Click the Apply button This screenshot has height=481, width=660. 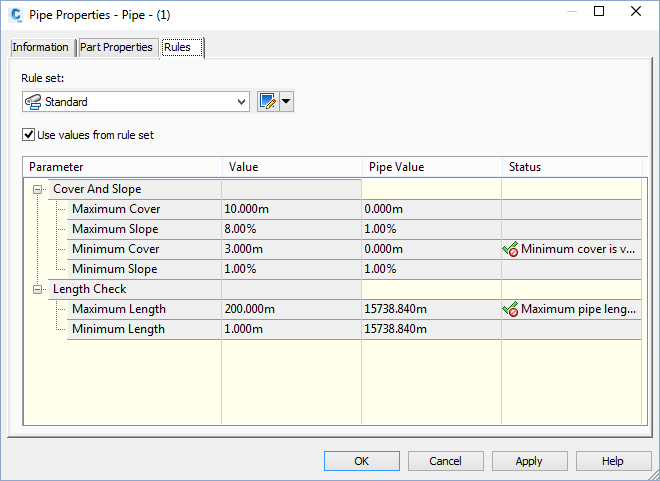529,461
